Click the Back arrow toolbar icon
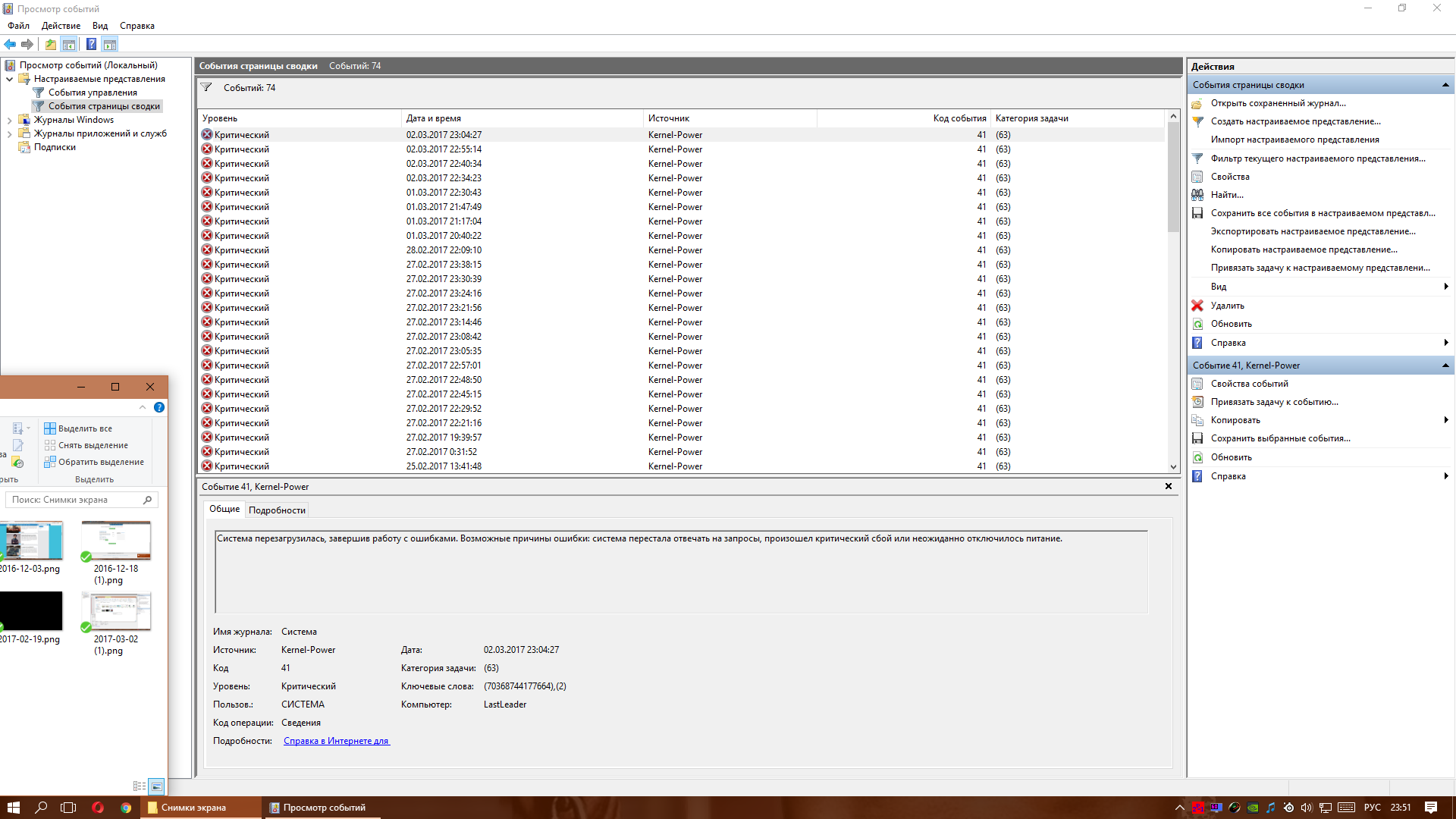Screen dimensions: 1456x819 point(10,44)
